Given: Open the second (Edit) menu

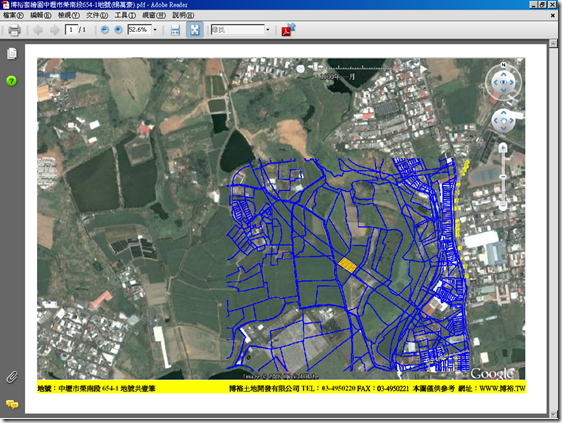Looking at the screenshot, I should 41,15.
